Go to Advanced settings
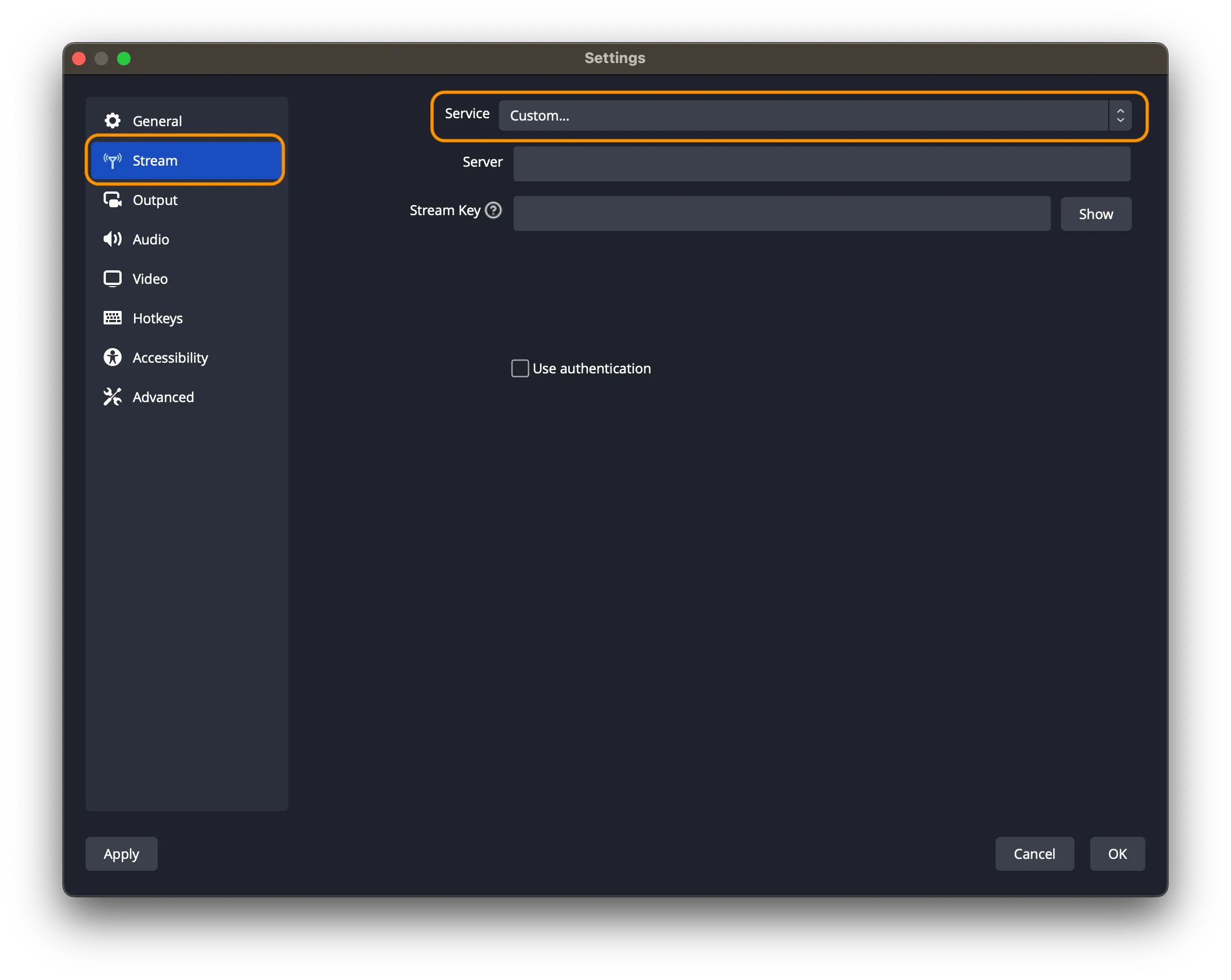The image size is (1231, 980). pyautogui.click(x=187, y=397)
